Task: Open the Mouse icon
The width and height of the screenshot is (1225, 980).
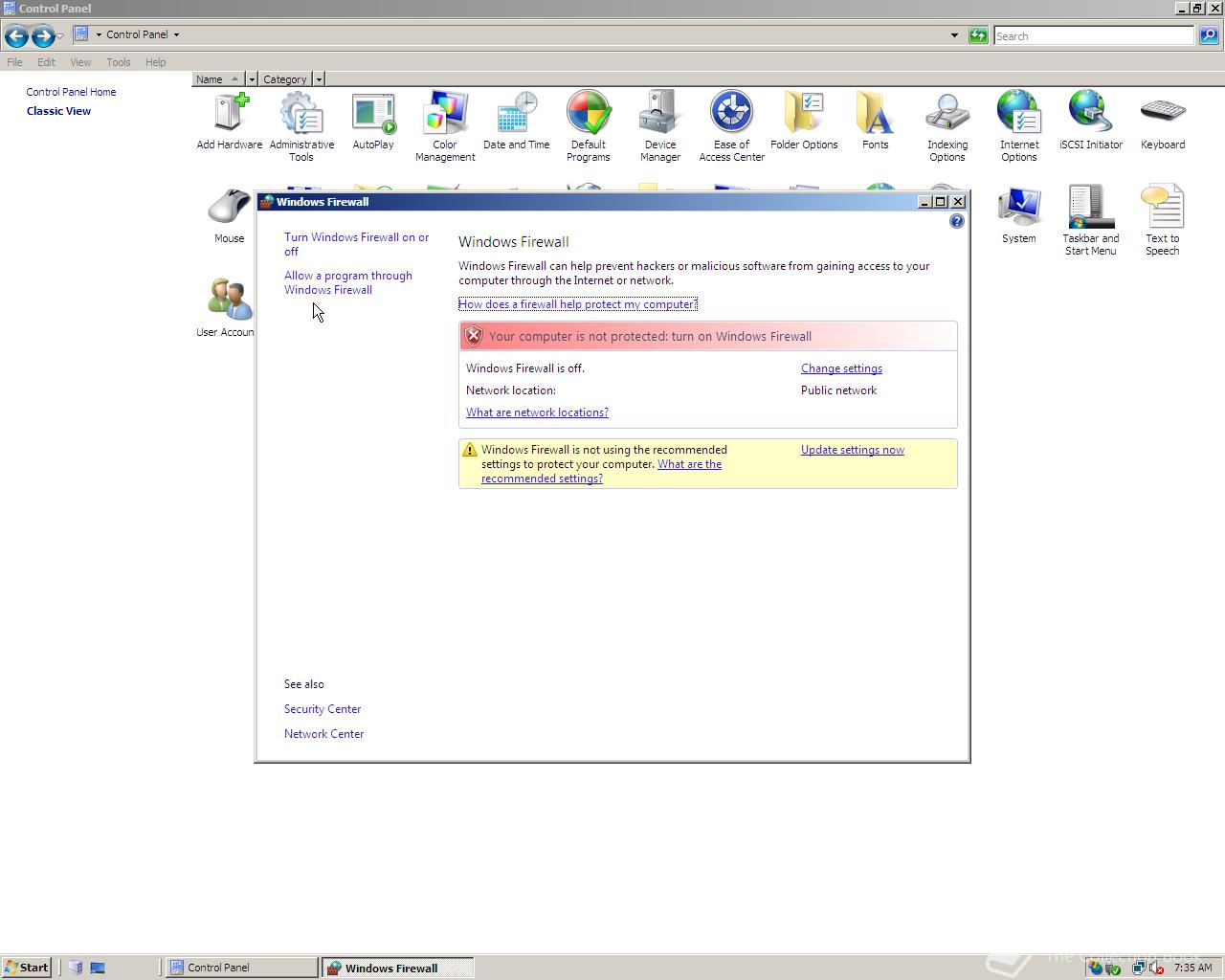Action: 230,216
